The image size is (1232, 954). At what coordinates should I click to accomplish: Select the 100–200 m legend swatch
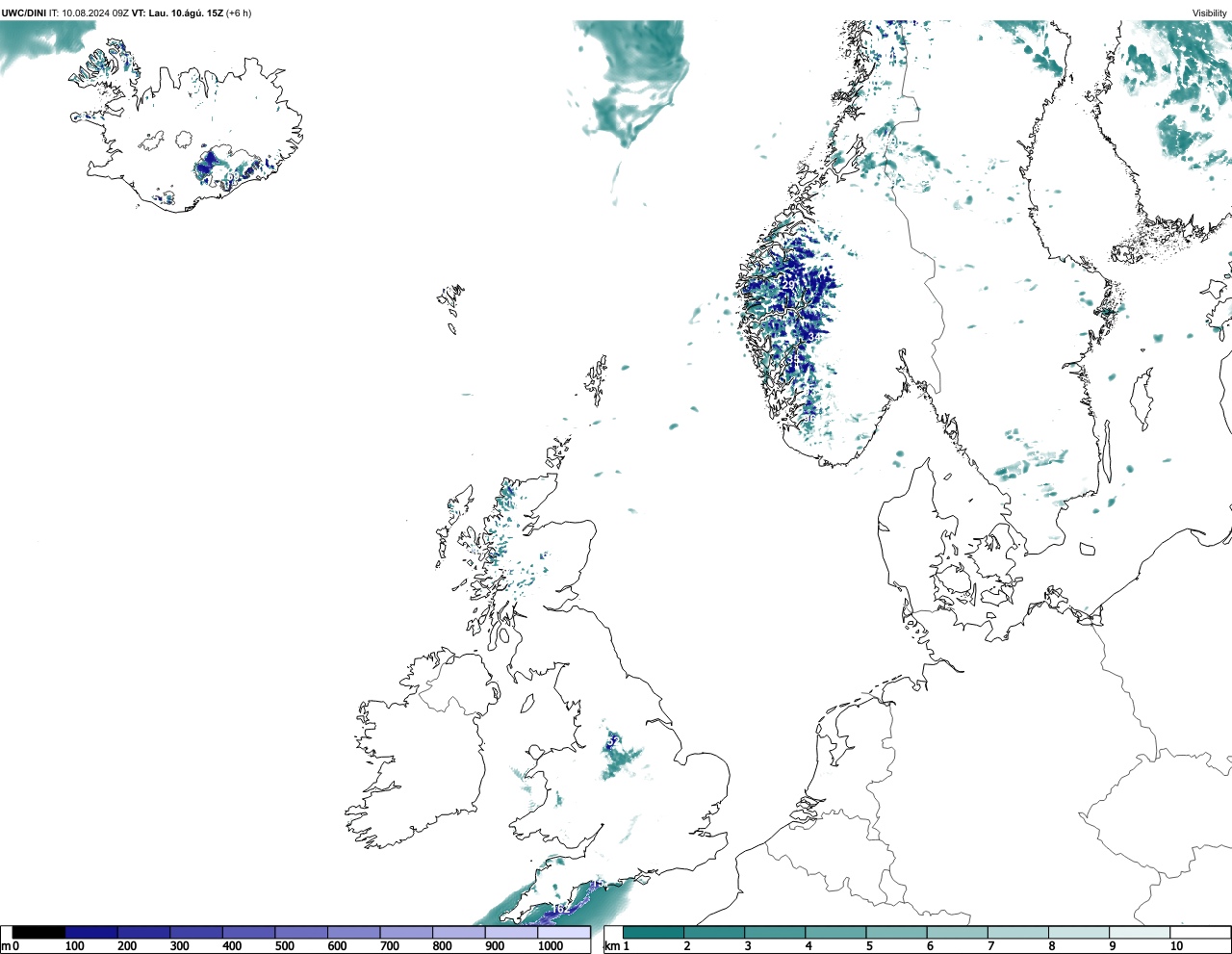coord(91,932)
